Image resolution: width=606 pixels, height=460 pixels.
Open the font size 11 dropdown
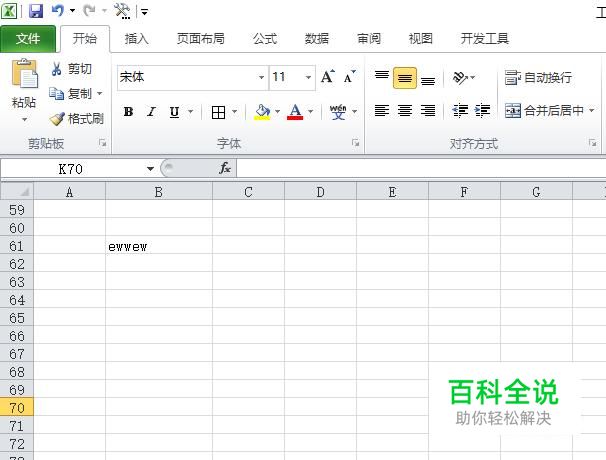(308, 77)
